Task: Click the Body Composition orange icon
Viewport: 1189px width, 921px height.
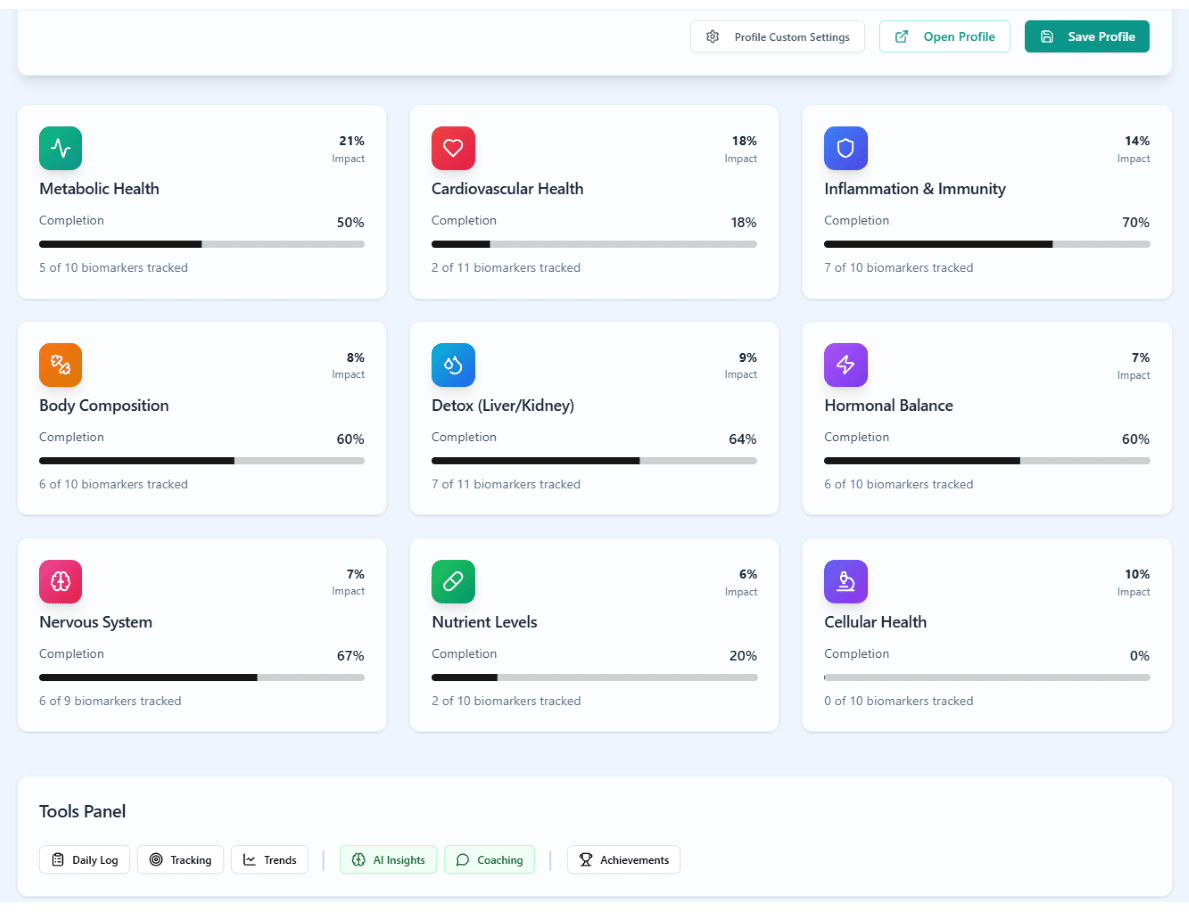Action: point(61,365)
